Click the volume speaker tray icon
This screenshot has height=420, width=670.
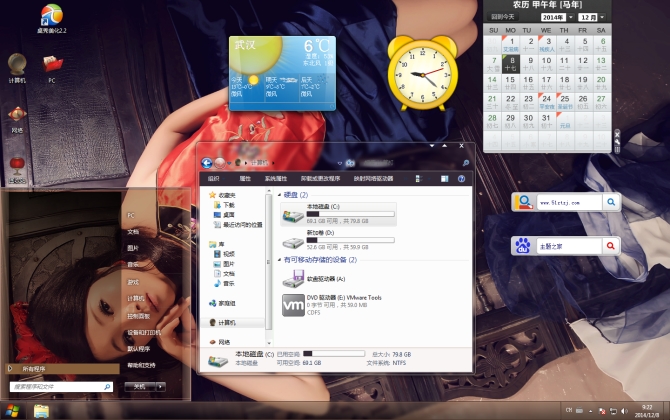coord(624,411)
